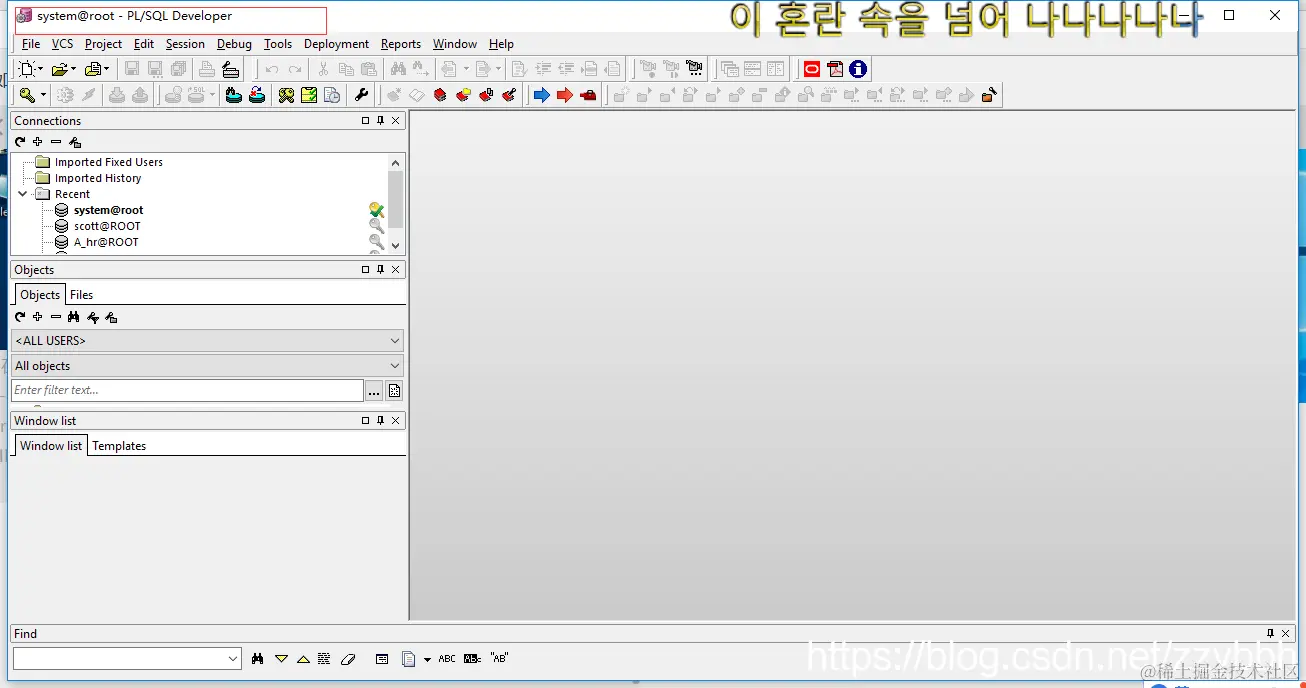
Task: Click the ellipsis button beside filter field
Action: [x=374, y=391]
